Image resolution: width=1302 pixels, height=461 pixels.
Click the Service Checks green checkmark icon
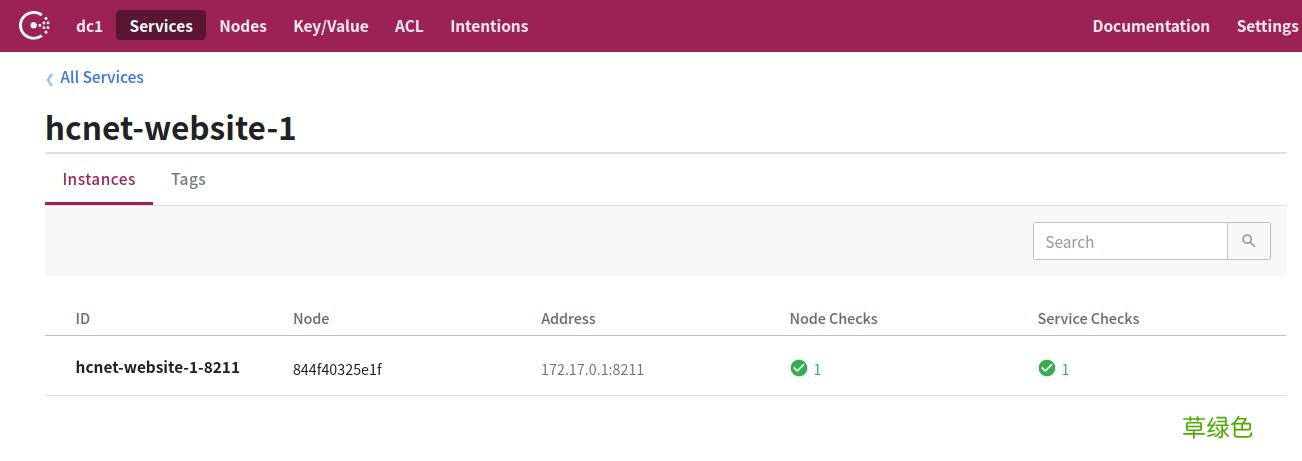(1046, 368)
